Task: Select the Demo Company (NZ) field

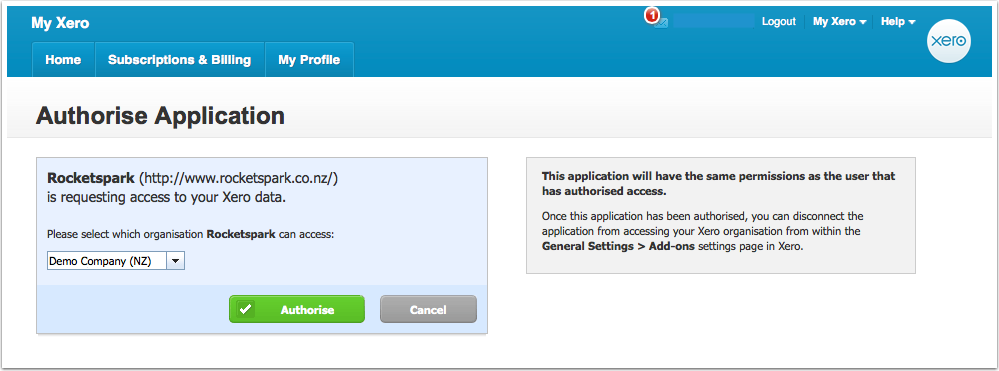Action: (116, 261)
